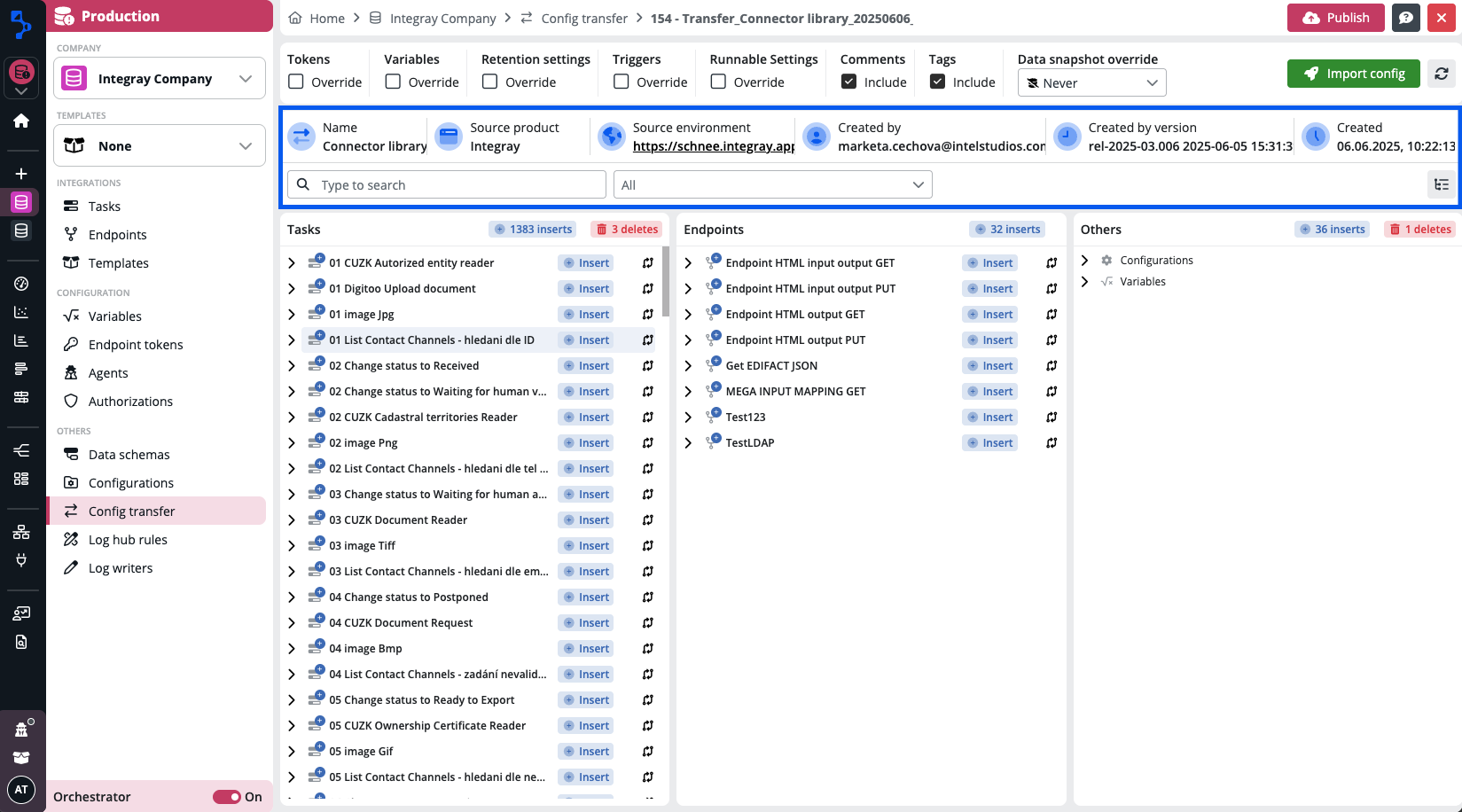This screenshot has height=812, width=1462.
Task: Click the home icon in left rail
Action: [21, 121]
